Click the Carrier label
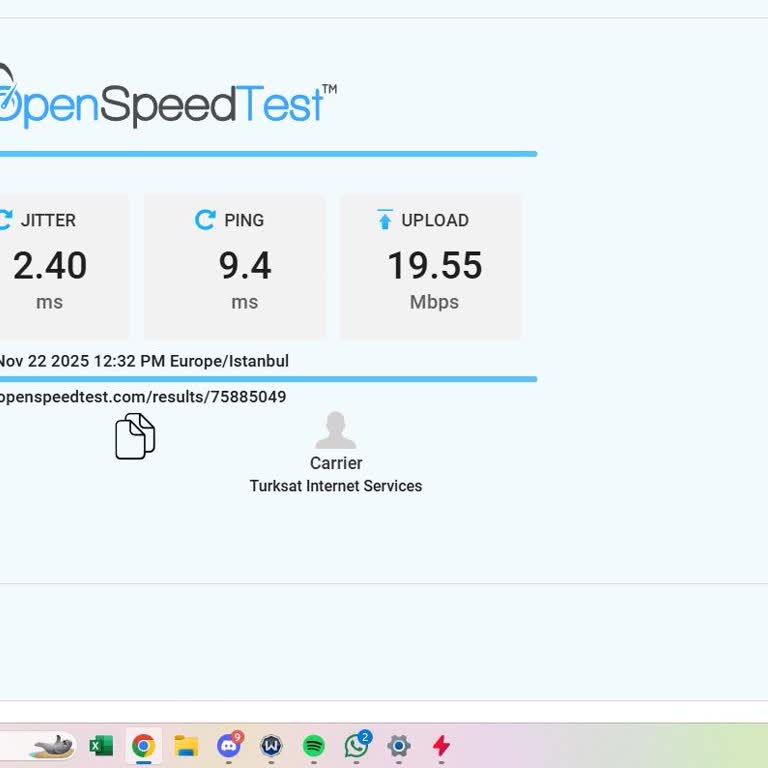This screenshot has height=768, width=768. click(x=336, y=463)
